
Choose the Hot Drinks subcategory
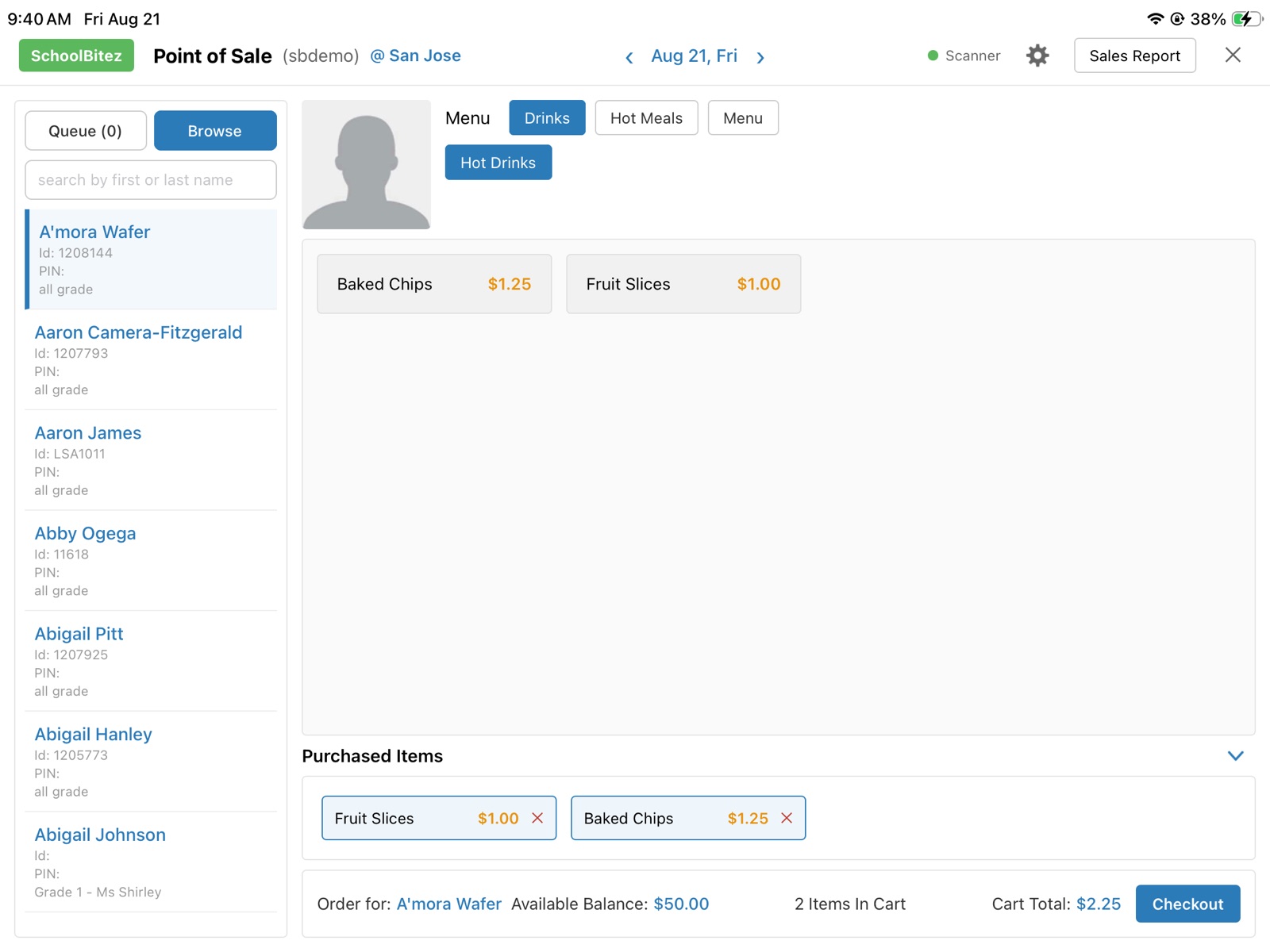tap(498, 163)
